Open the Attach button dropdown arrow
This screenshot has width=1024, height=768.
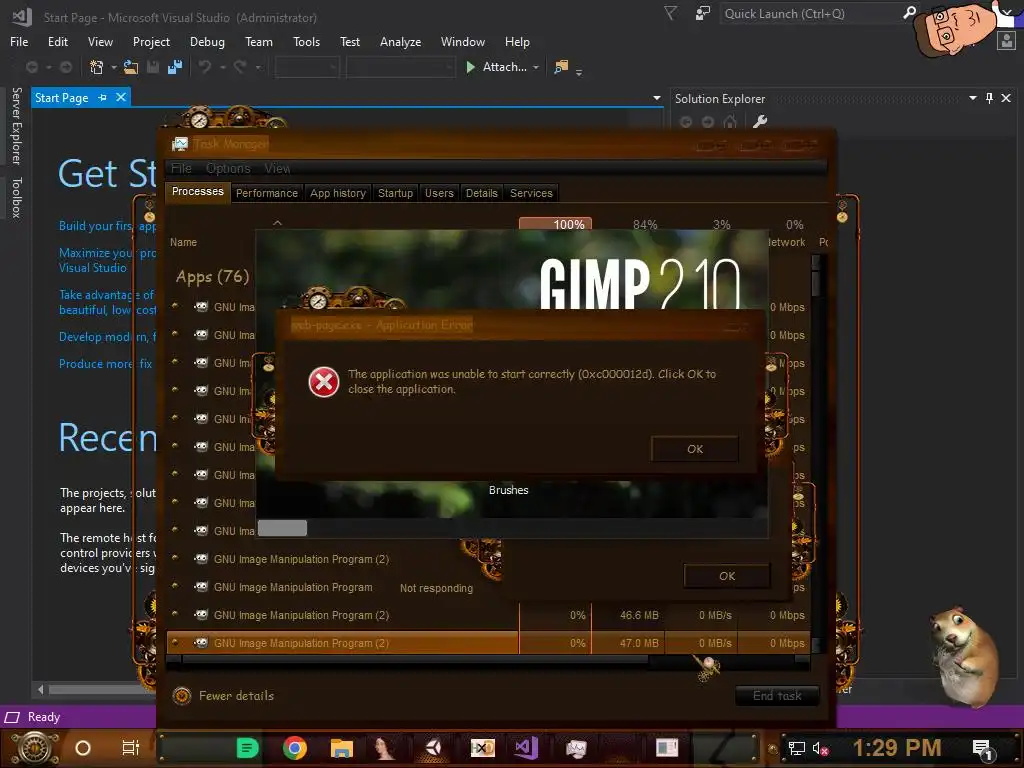(536, 67)
